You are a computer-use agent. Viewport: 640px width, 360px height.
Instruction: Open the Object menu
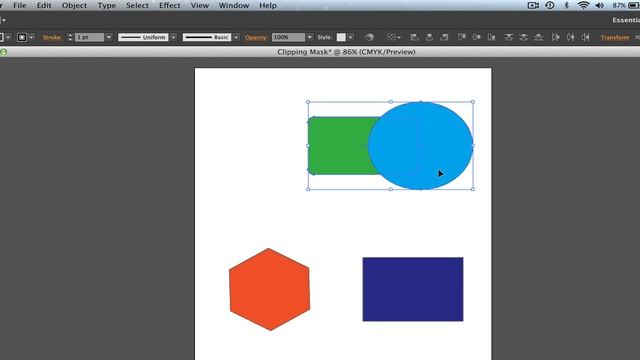[x=74, y=5]
